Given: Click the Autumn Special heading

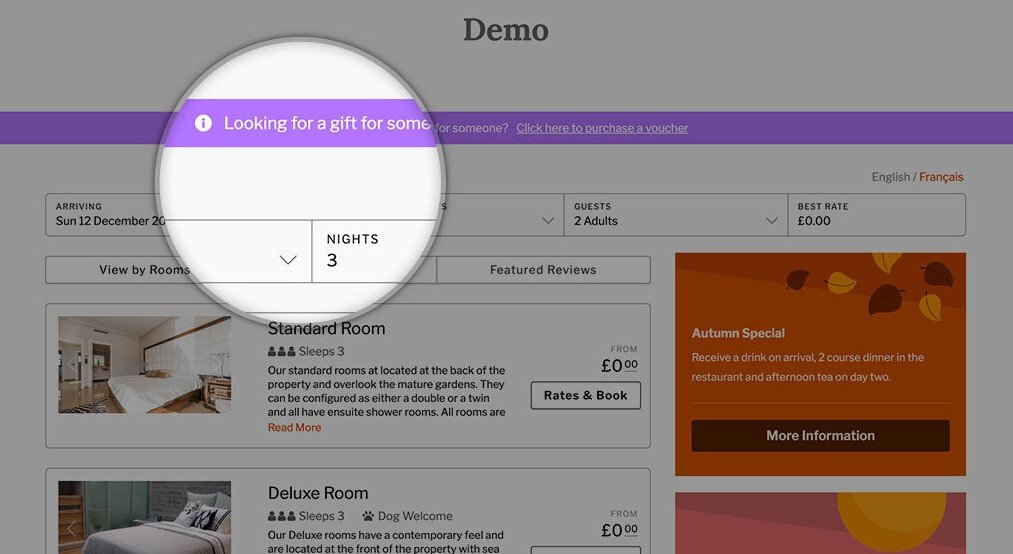Looking at the screenshot, I should coord(738,333).
